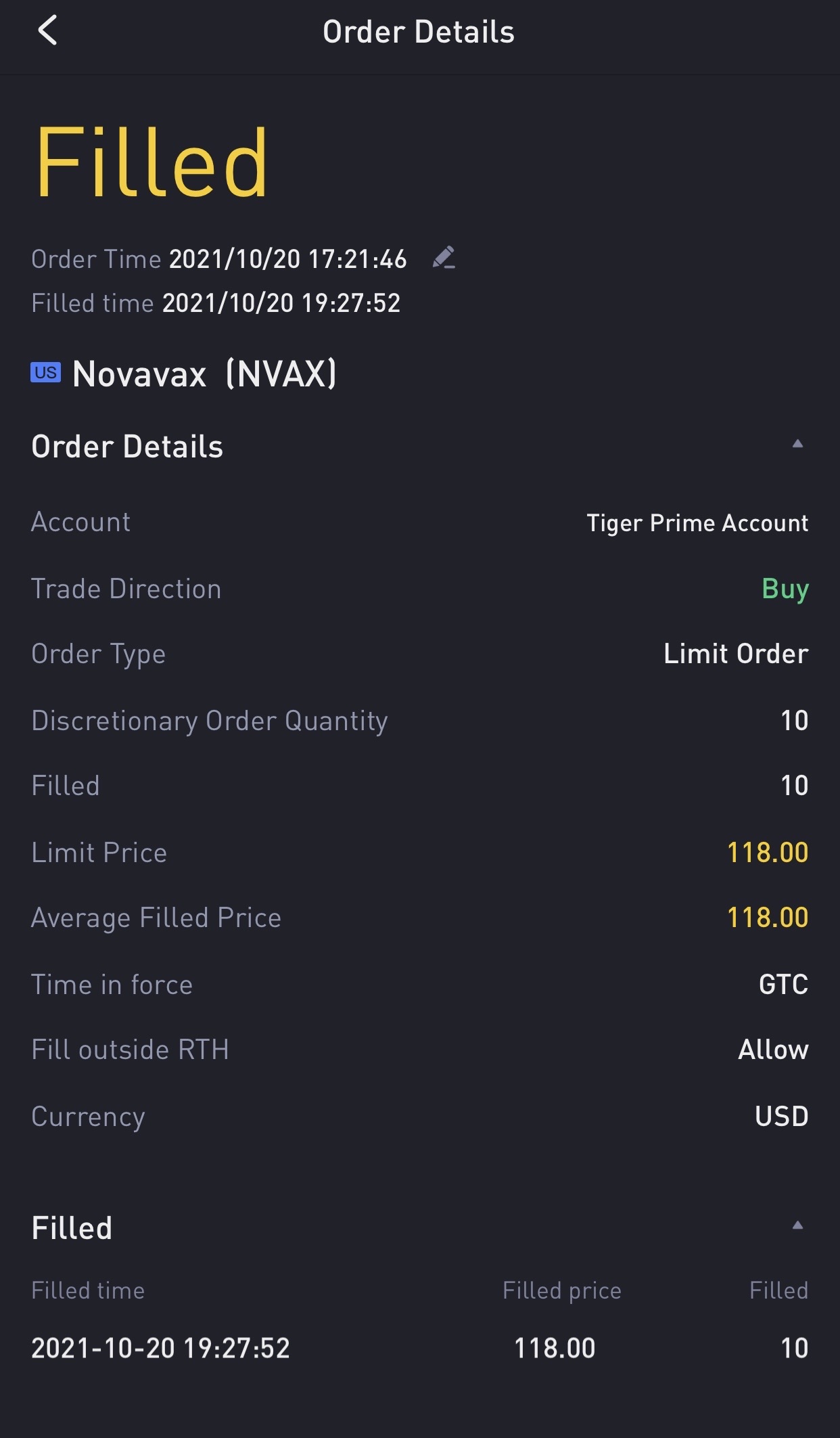Go back using the arrow icon
The height and width of the screenshot is (1438, 840).
tap(47, 31)
